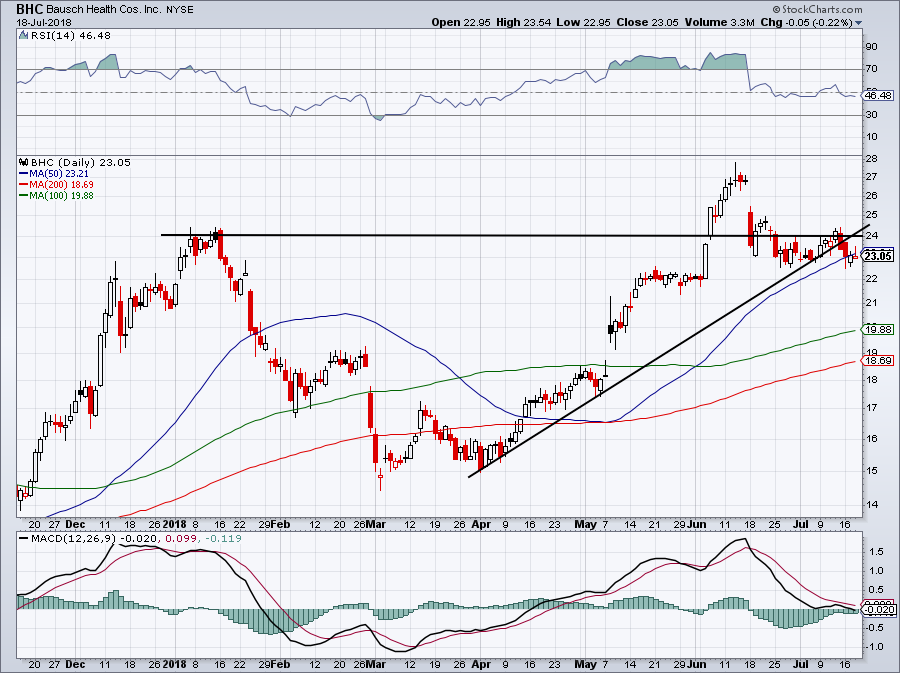Click the 70 overbought level on RSI axis
The image size is (900, 673).
point(871,69)
